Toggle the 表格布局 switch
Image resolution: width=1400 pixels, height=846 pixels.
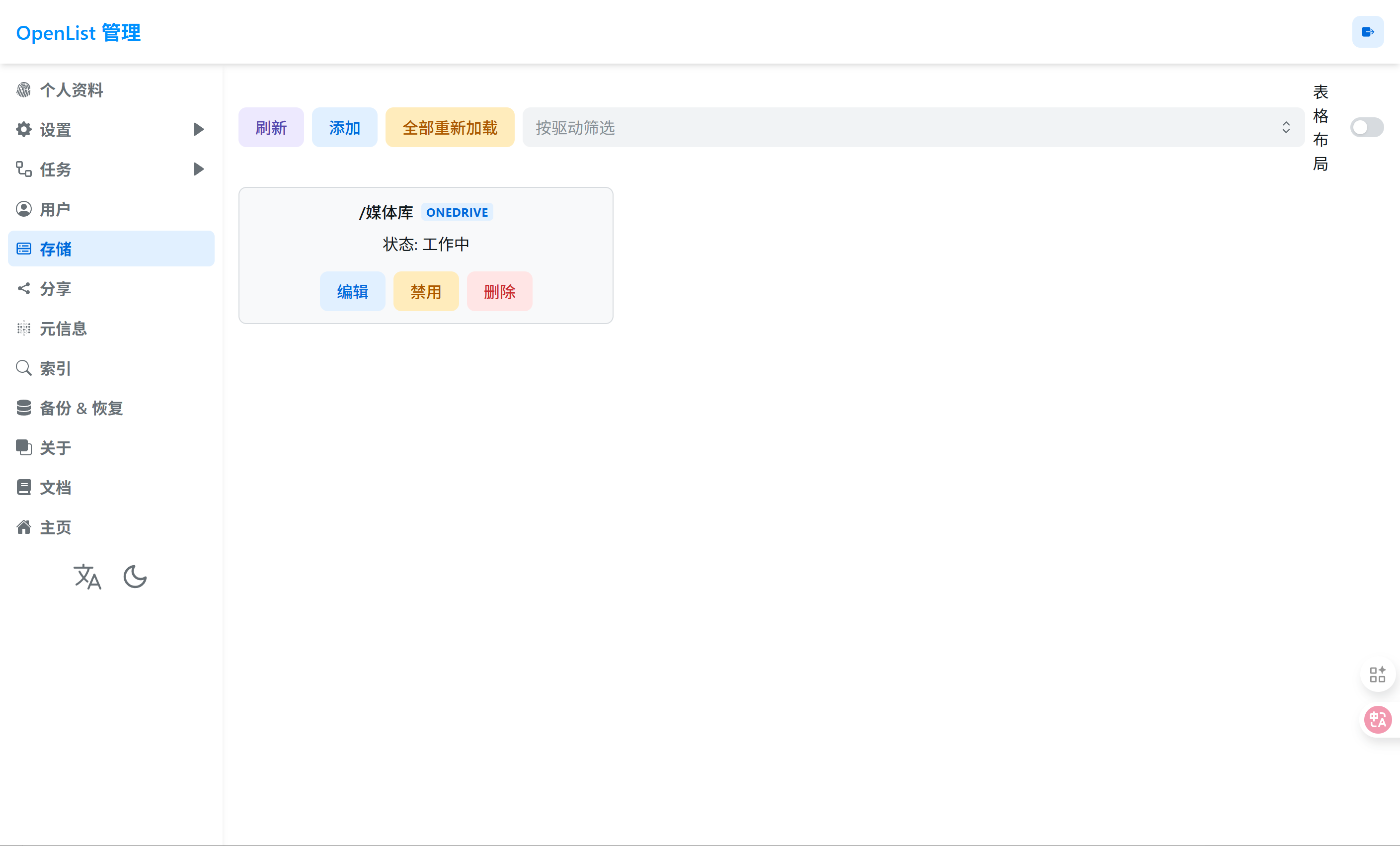(1367, 127)
